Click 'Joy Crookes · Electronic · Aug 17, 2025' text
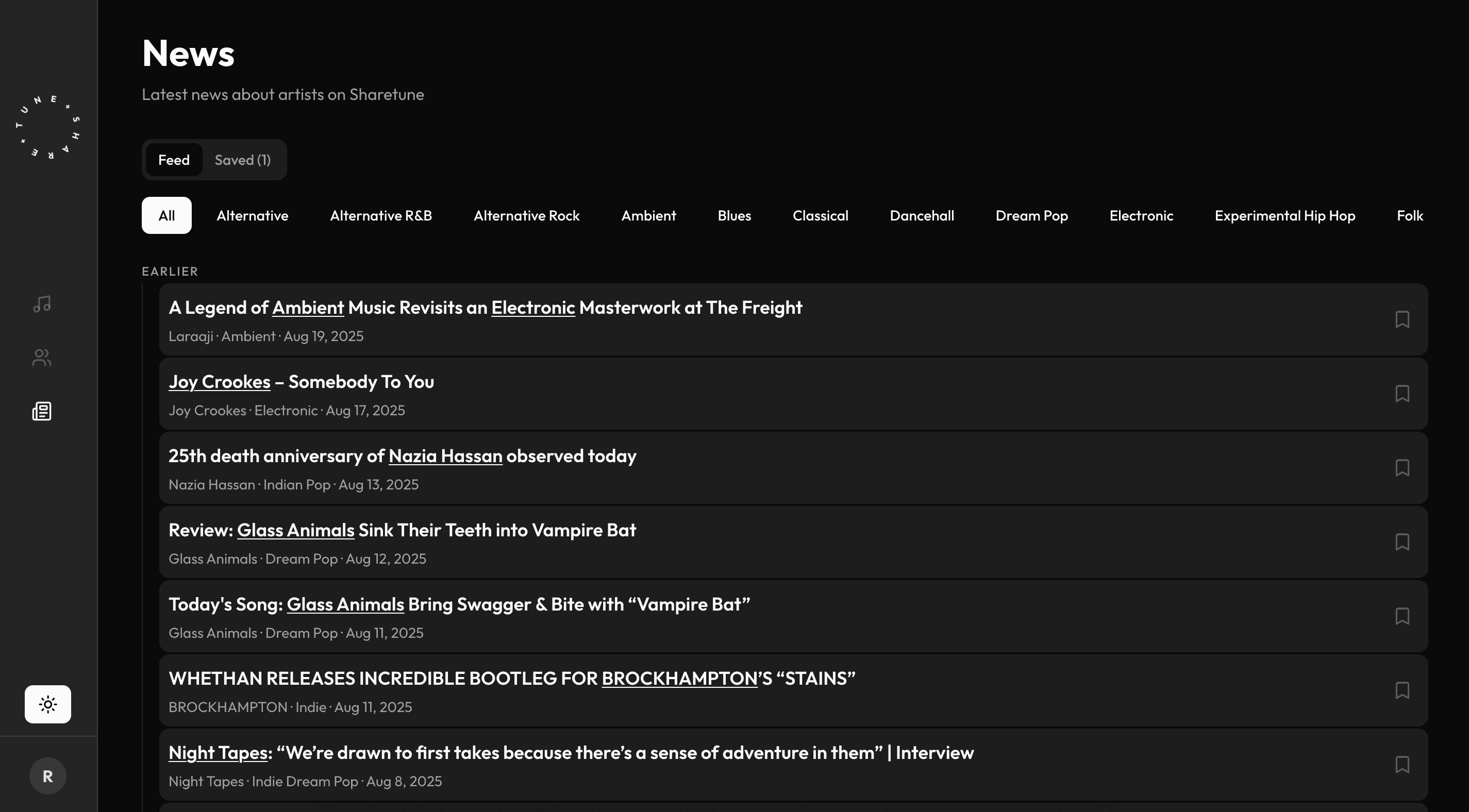Image resolution: width=1469 pixels, height=812 pixels. (287, 411)
